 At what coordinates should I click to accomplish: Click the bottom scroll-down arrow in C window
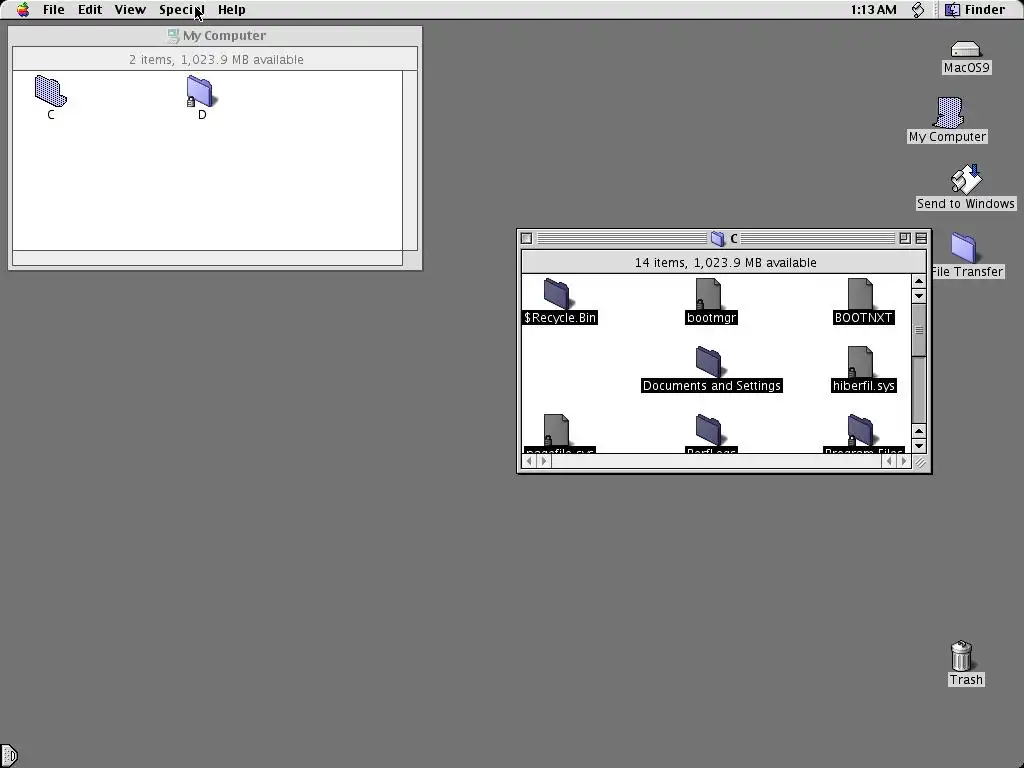pos(919,446)
